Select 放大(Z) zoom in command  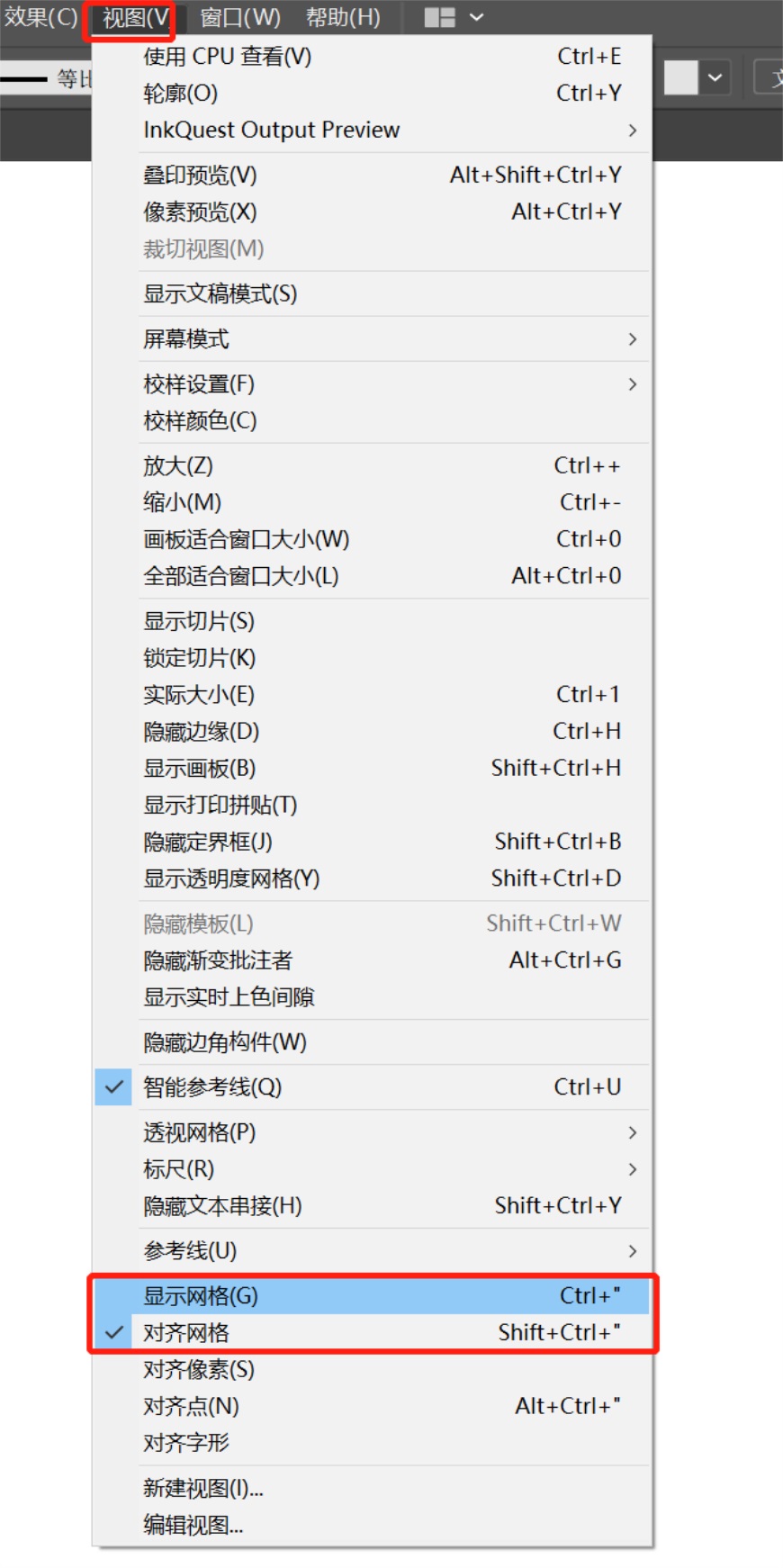pyautogui.click(x=372, y=465)
